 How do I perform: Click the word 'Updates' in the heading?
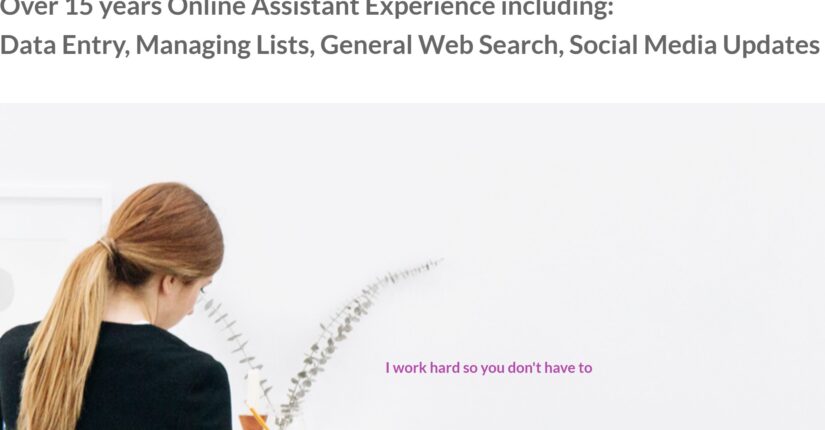pos(771,45)
